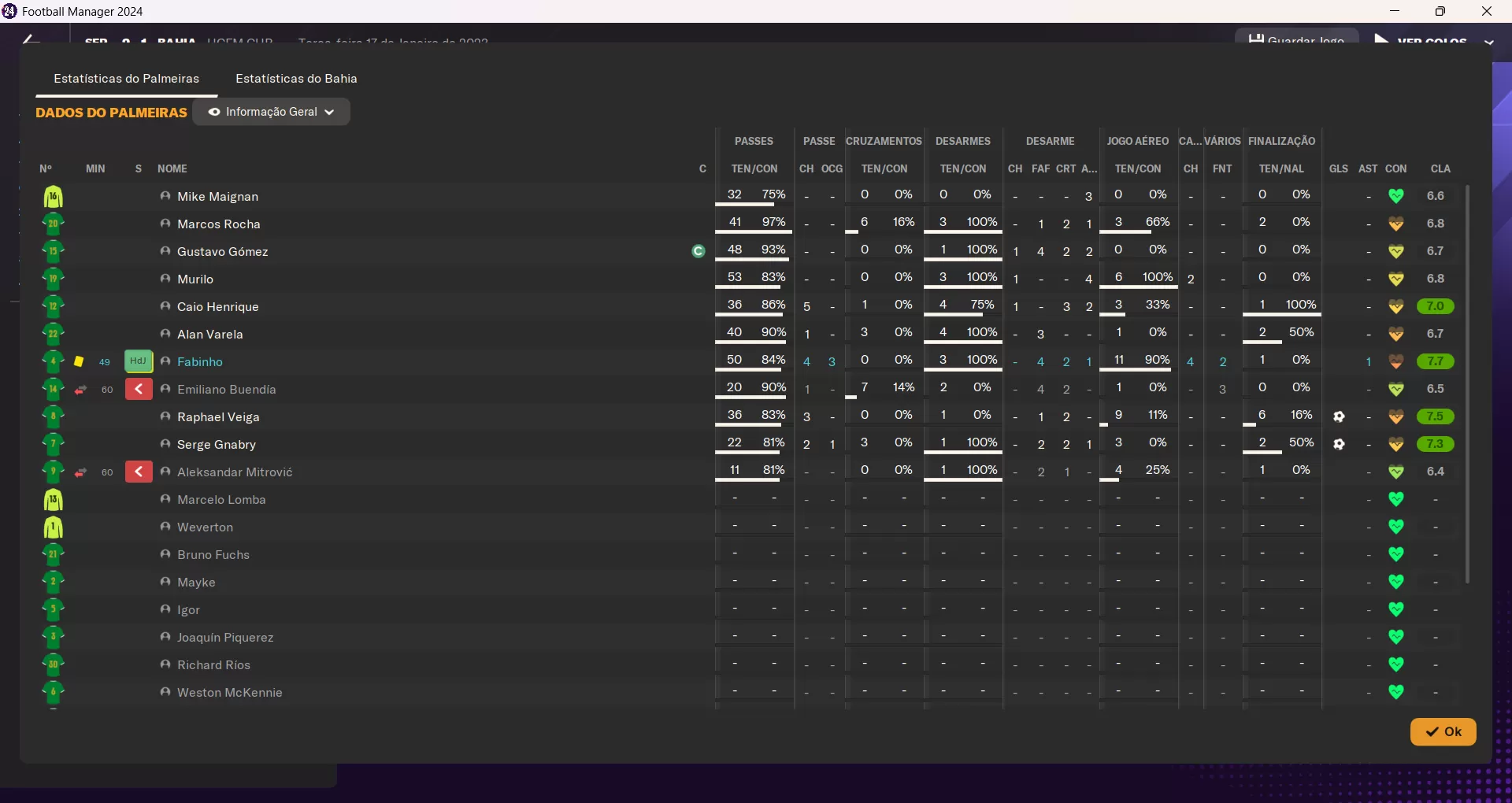Viewport: 1512px width, 803px height.
Task: Click Weverton's goalkeeper shirt icon
Action: [x=53, y=527]
